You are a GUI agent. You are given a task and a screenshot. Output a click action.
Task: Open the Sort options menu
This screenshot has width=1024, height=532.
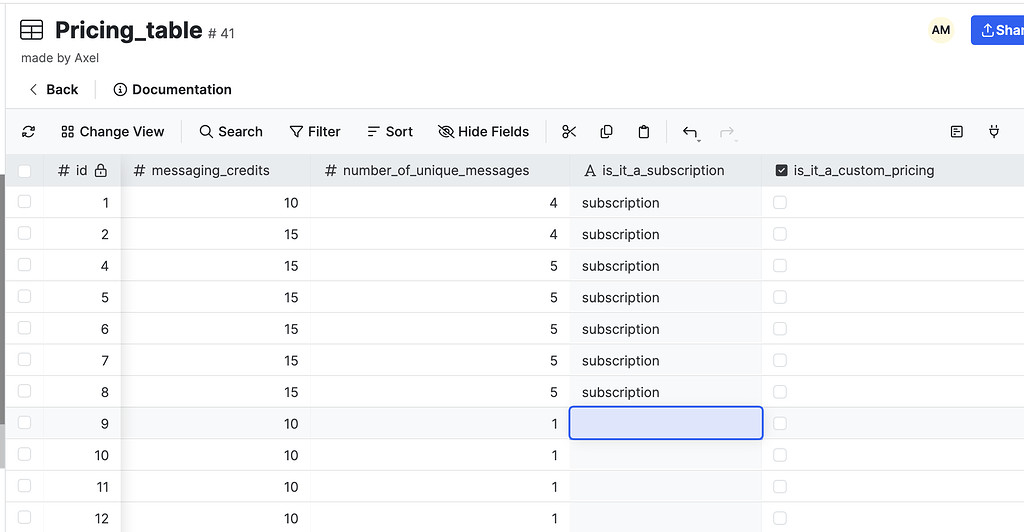[390, 132]
